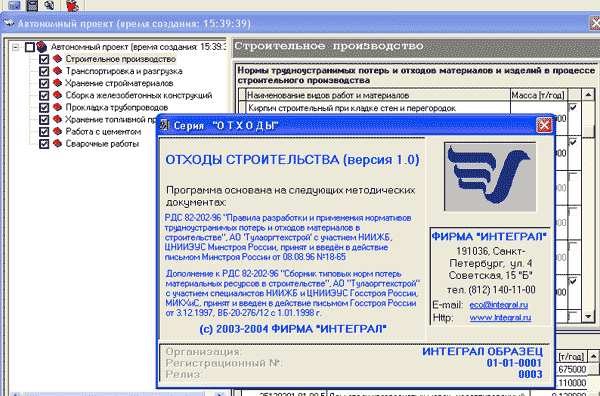The height and width of the screenshot is (396, 600).
Task: Click the red book icon beside Работа с цементом
Action: coord(57,132)
